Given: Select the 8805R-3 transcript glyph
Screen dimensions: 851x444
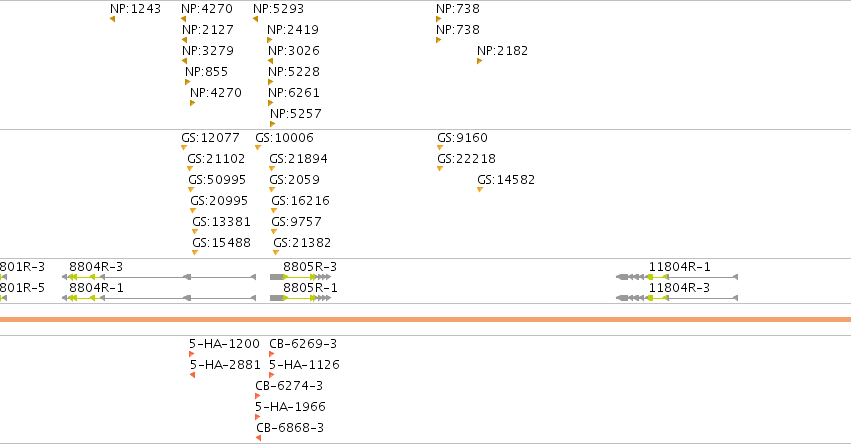Looking at the screenshot, I should click(301, 277).
